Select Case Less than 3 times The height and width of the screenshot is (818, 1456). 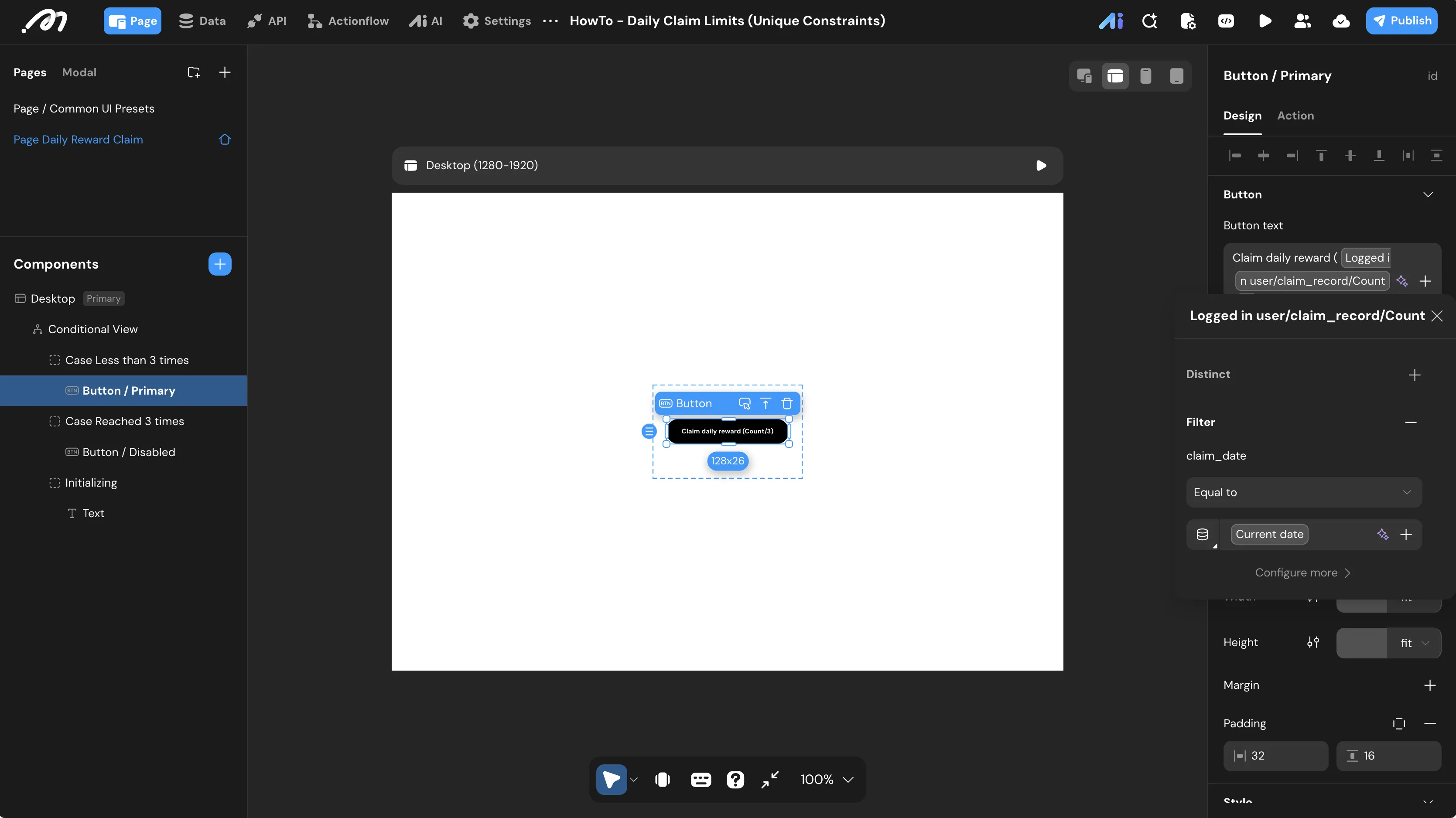(123, 360)
